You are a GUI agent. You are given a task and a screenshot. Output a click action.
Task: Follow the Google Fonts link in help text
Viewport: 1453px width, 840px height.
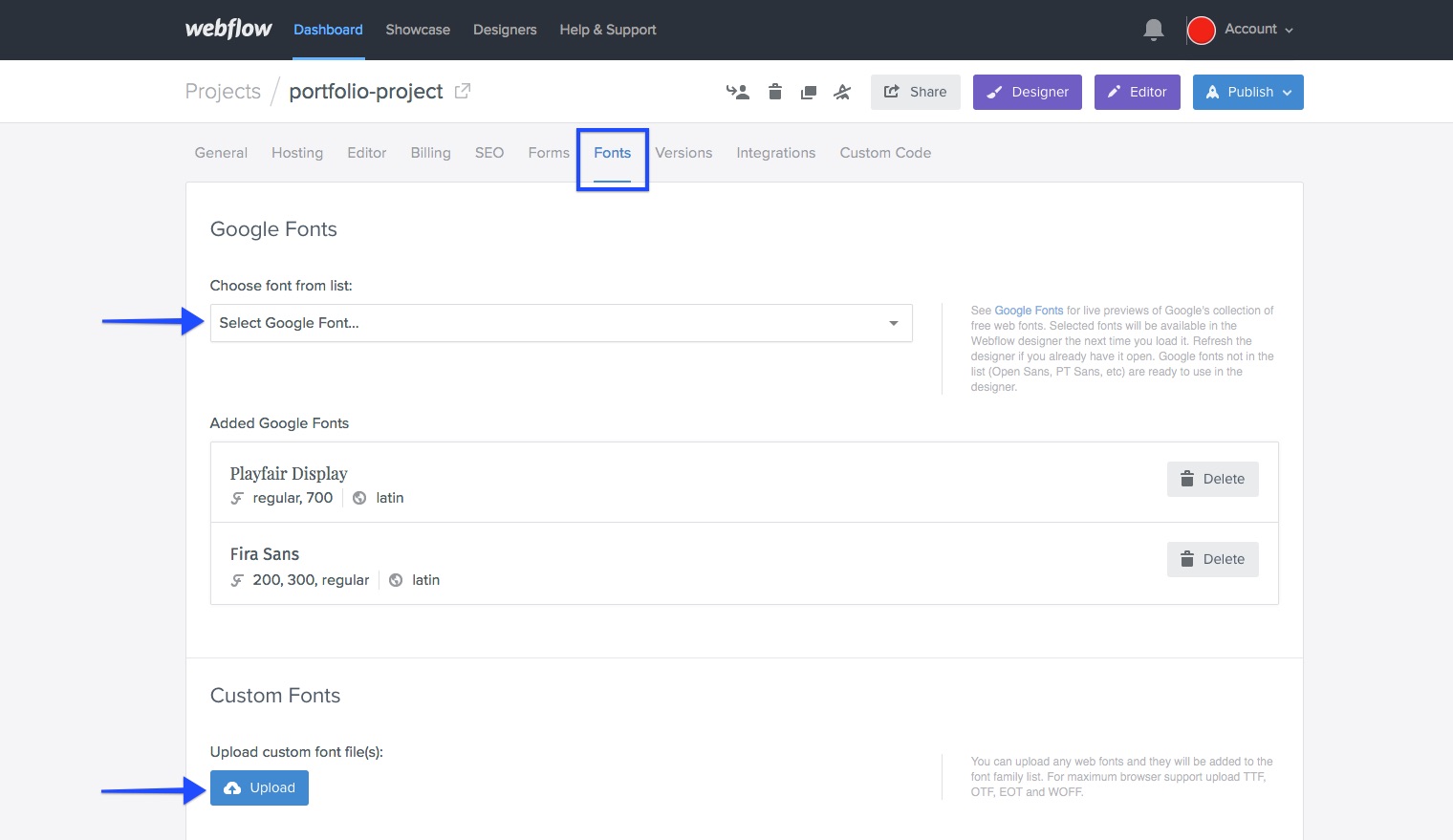coord(1029,311)
